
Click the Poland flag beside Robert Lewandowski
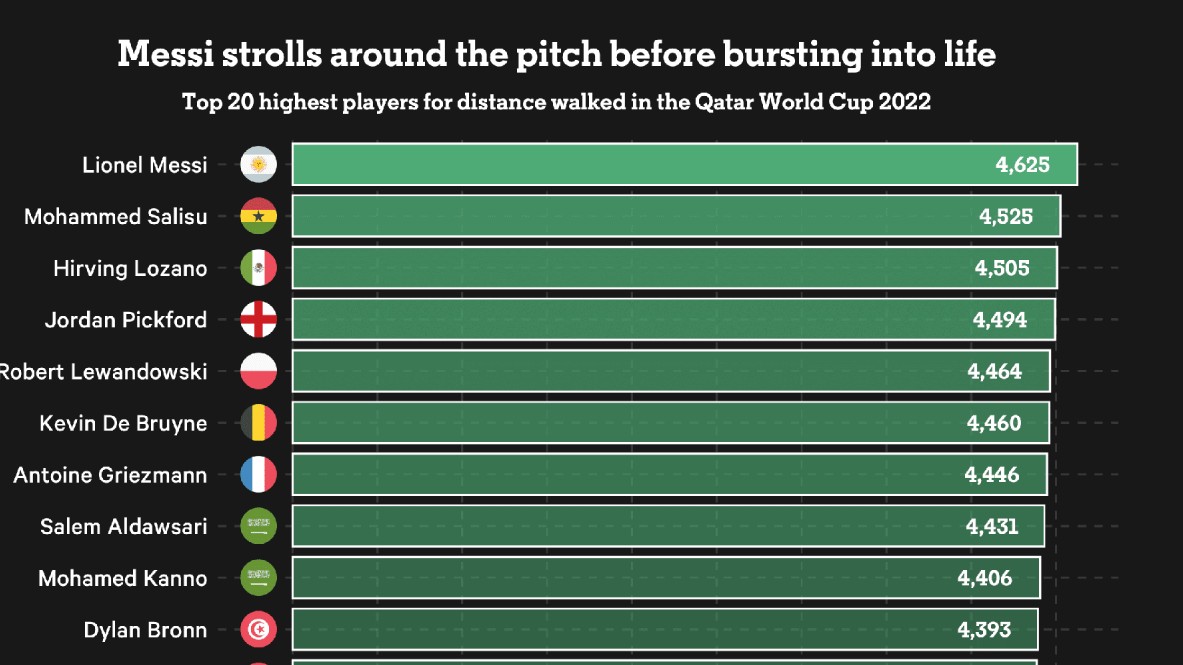[259, 372]
